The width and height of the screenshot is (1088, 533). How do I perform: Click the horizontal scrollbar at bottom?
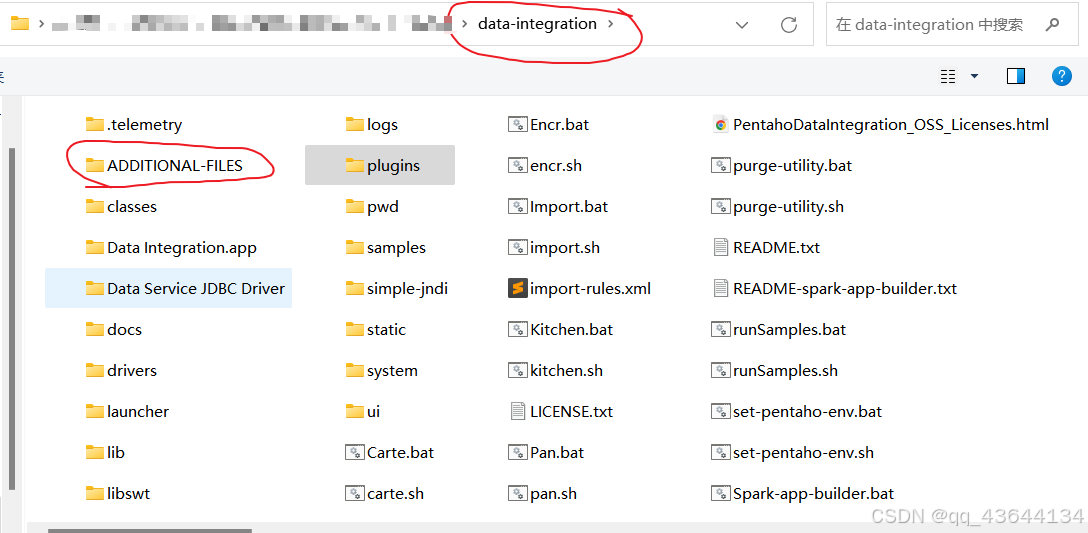[x=149, y=530]
